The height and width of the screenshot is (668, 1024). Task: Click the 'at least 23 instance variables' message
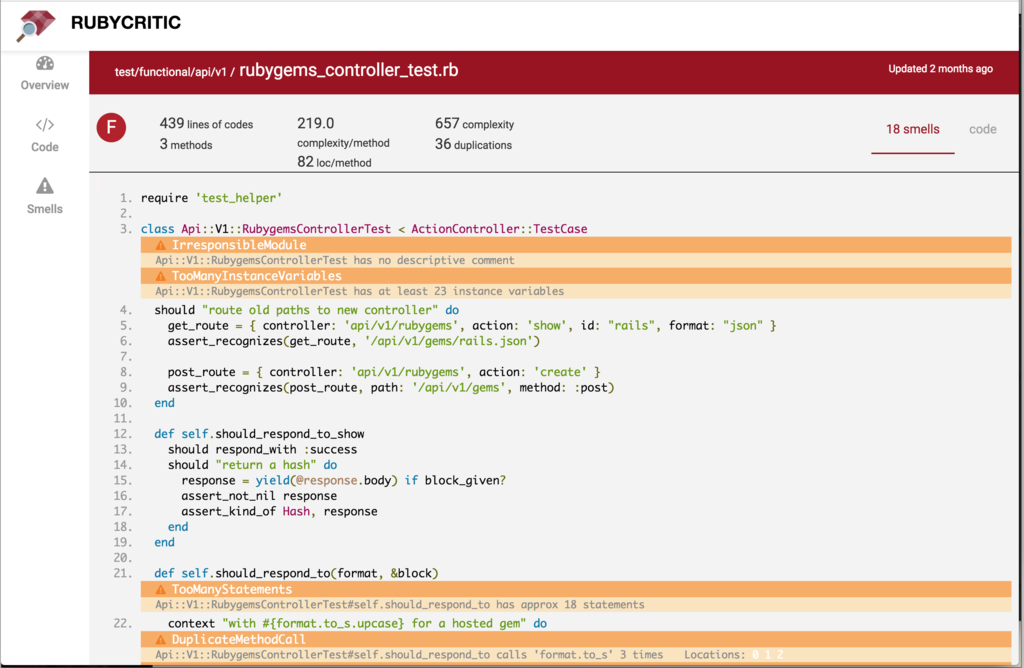pos(360,291)
